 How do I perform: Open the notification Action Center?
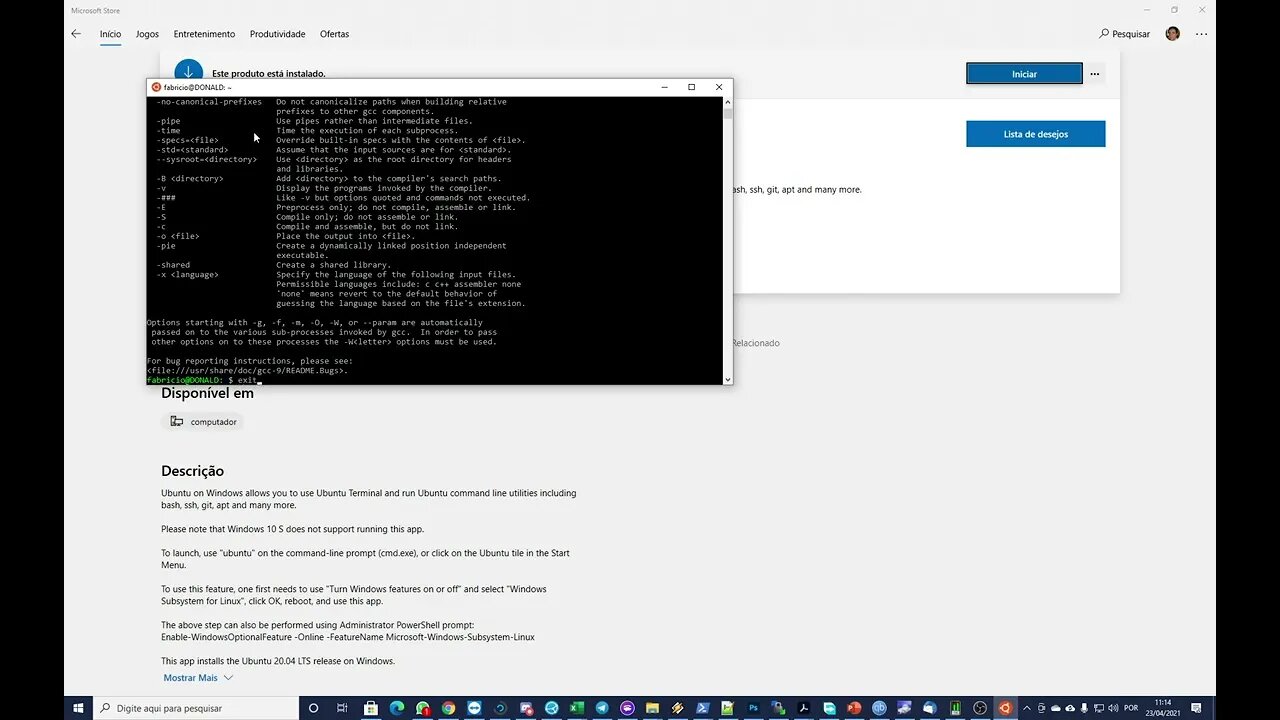(x=1196, y=708)
